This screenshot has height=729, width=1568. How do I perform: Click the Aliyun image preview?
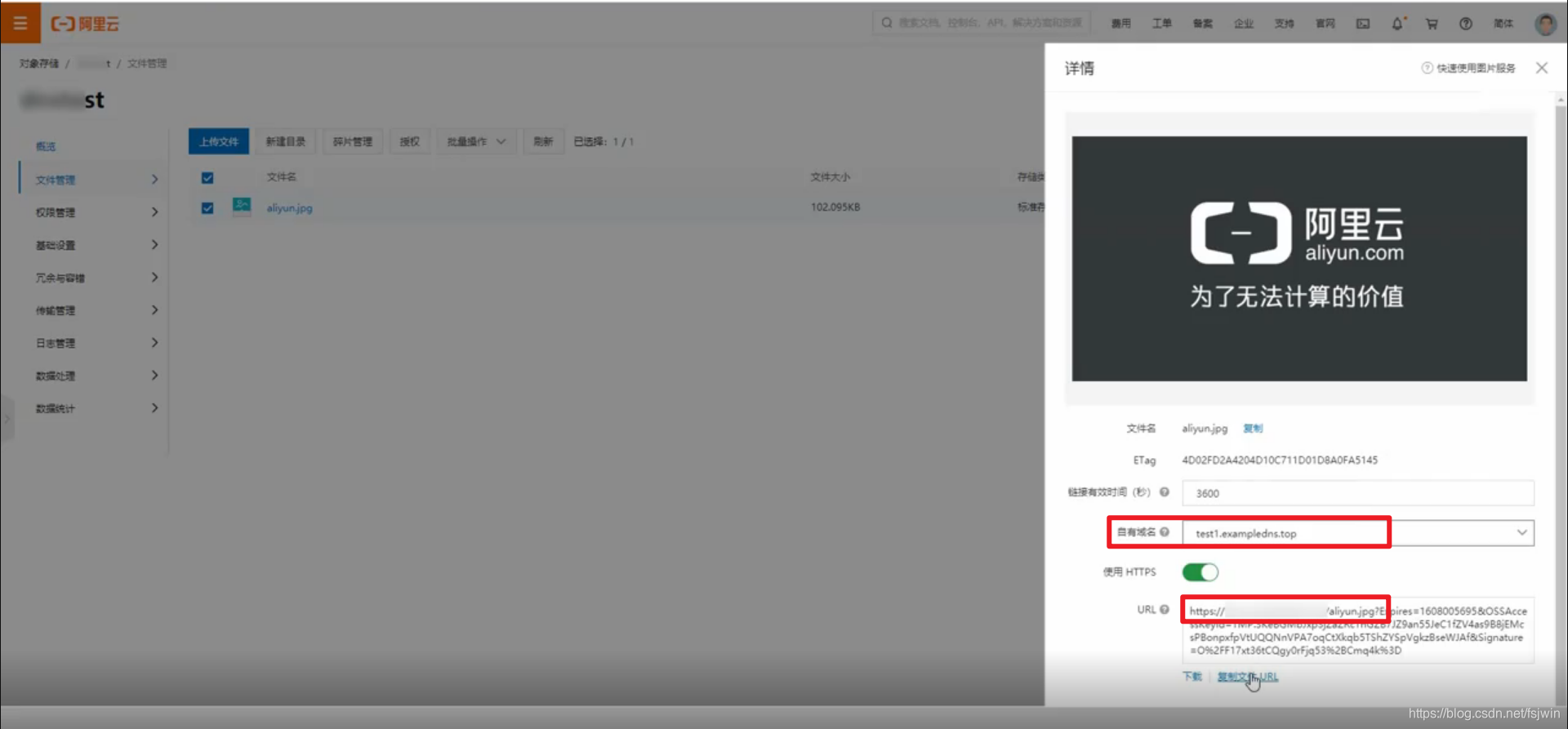1299,259
